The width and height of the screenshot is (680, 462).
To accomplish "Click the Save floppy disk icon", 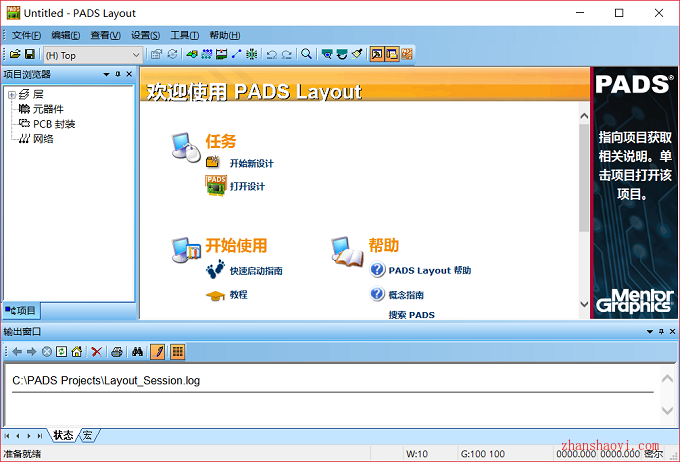I will (29, 54).
